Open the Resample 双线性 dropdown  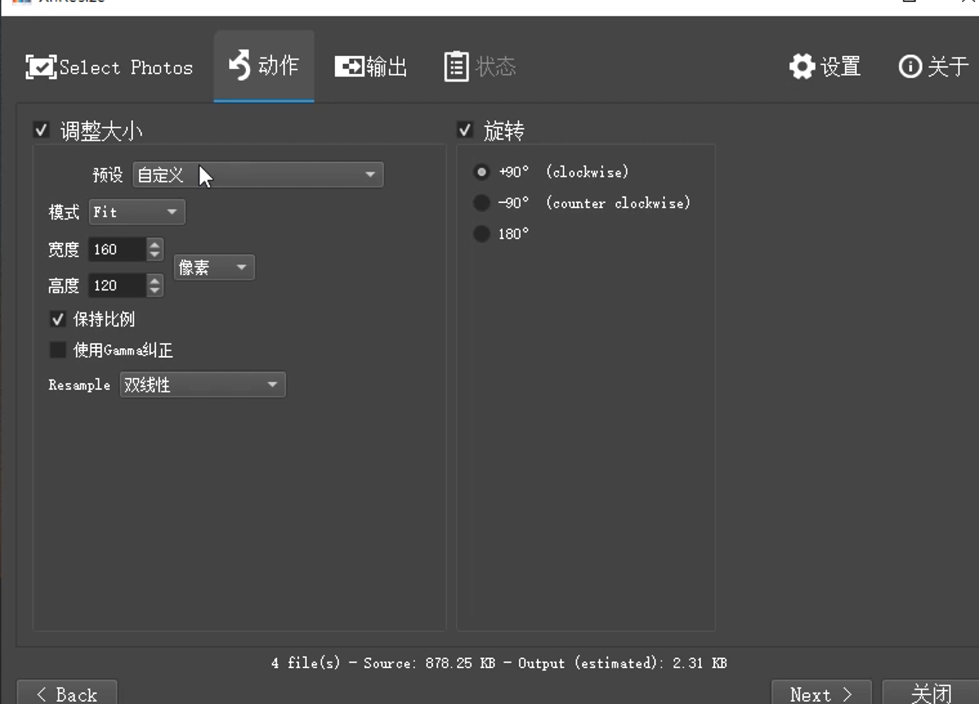(x=202, y=385)
